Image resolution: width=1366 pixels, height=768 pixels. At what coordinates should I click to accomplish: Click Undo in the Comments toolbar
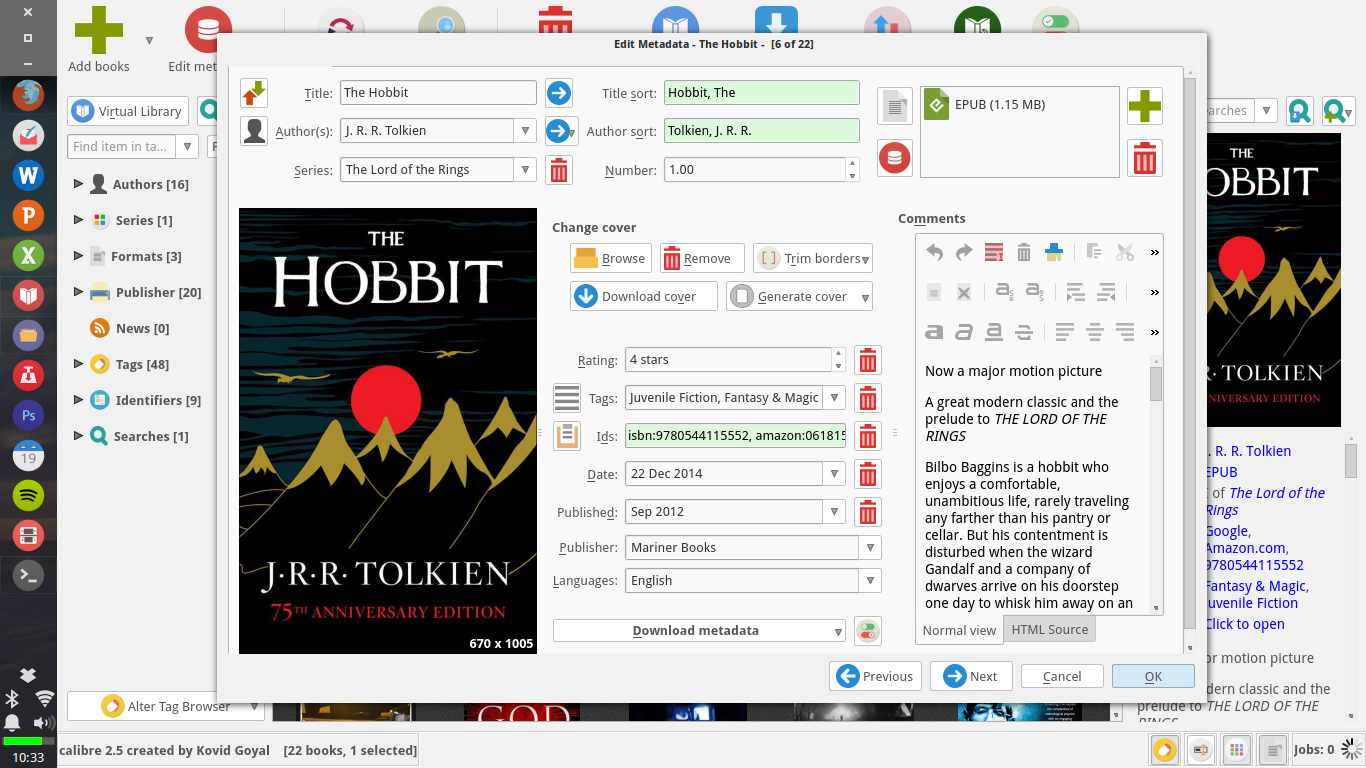click(x=934, y=252)
